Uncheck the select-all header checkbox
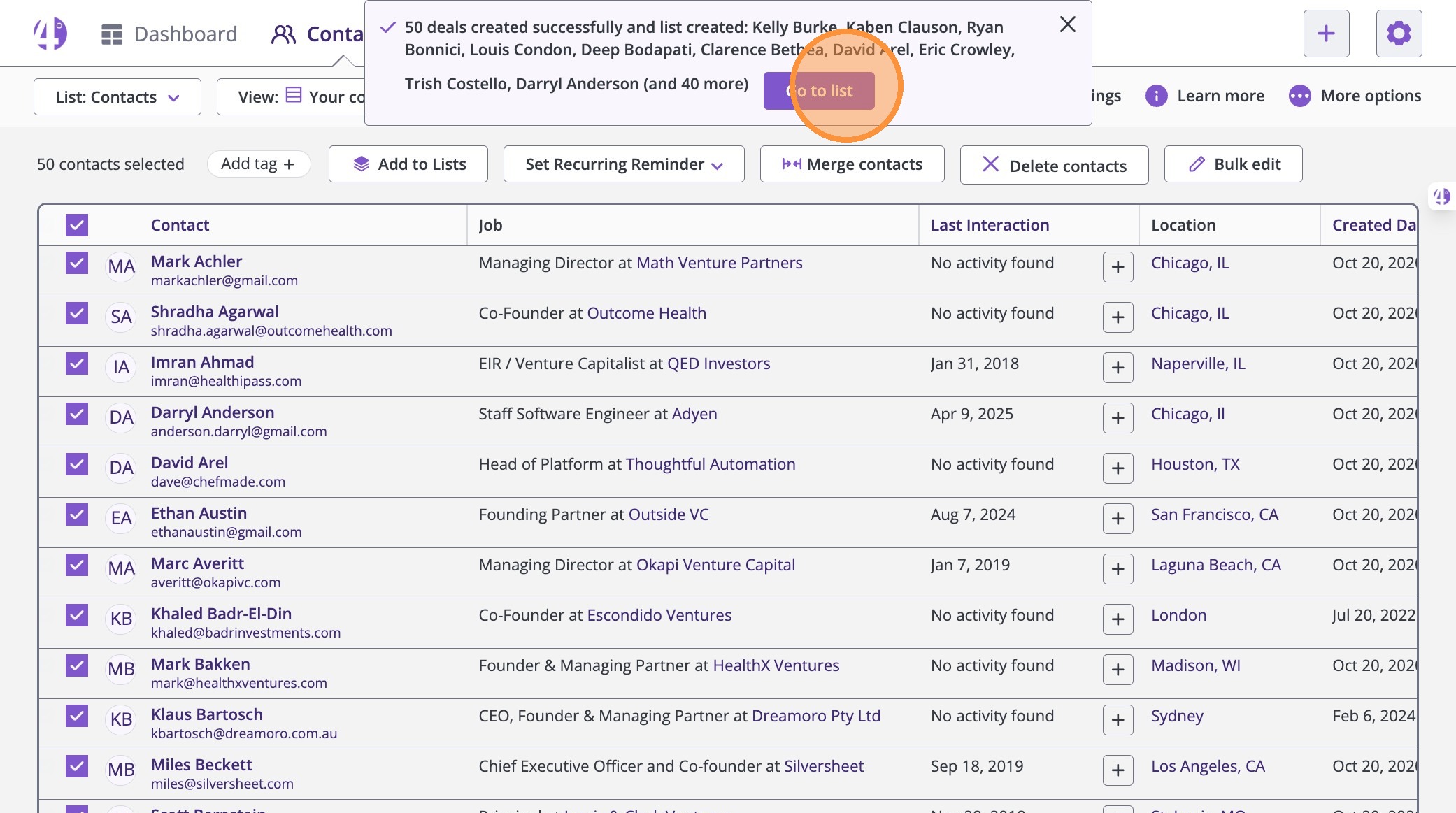This screenshot has width=1456, height=813. tap(77, 225)
